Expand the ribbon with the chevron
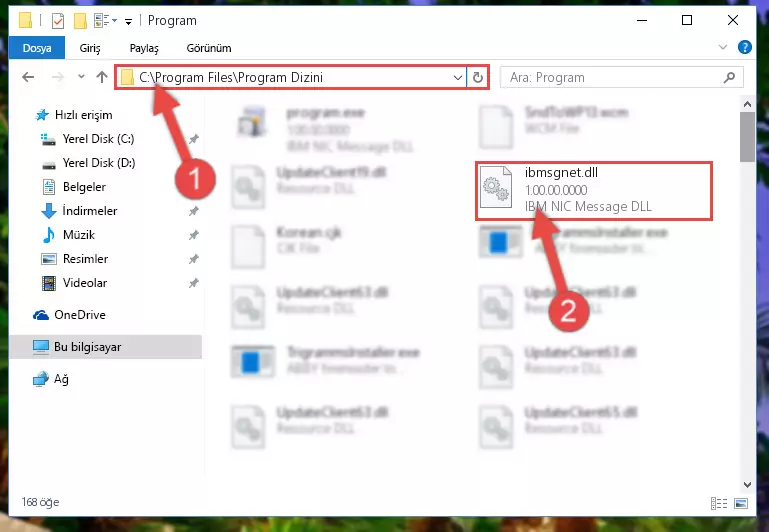769x532 pixels. click(x=722, y=48)
